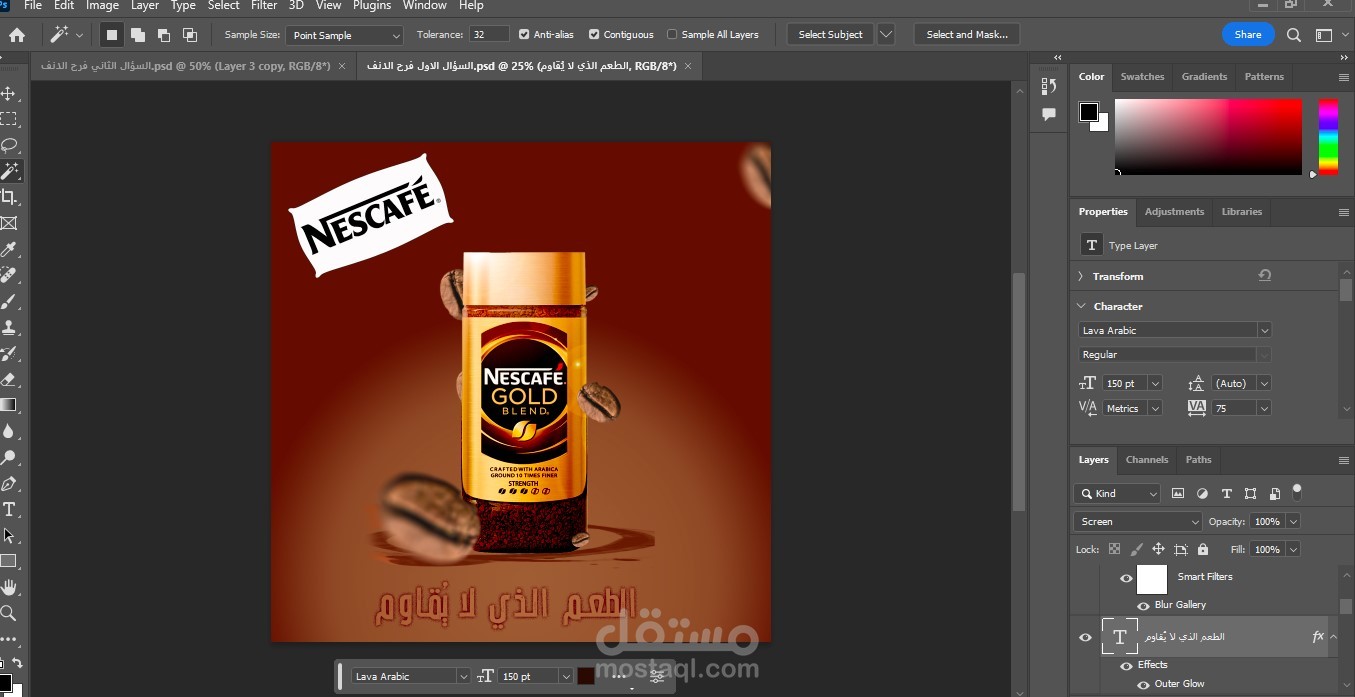Select the Brush tool
The width and height of the screenshot is (1355, 697).
coord(9,301)
